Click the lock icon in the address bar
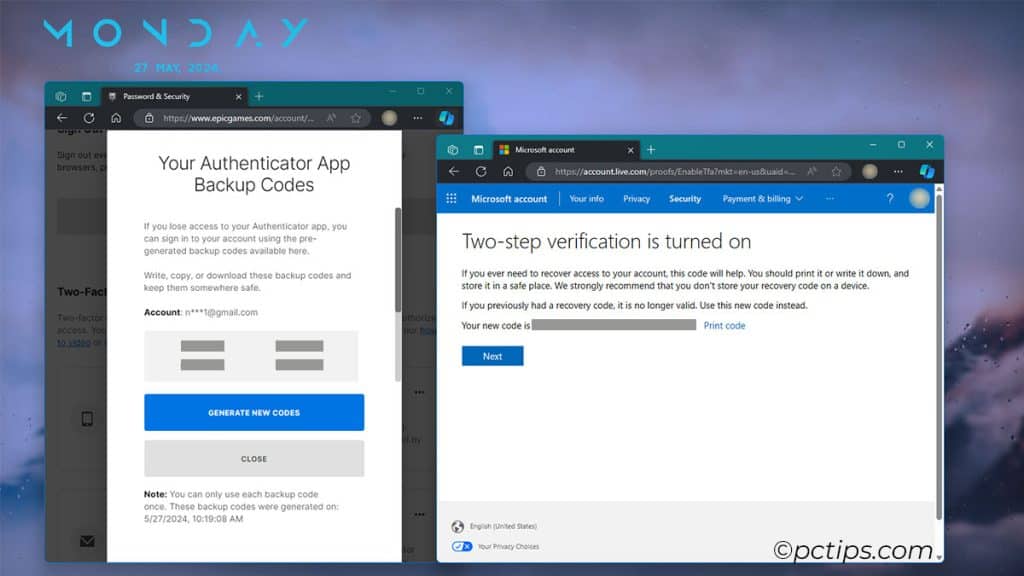This screenshot has height=576, width=1024. point(539,170)
